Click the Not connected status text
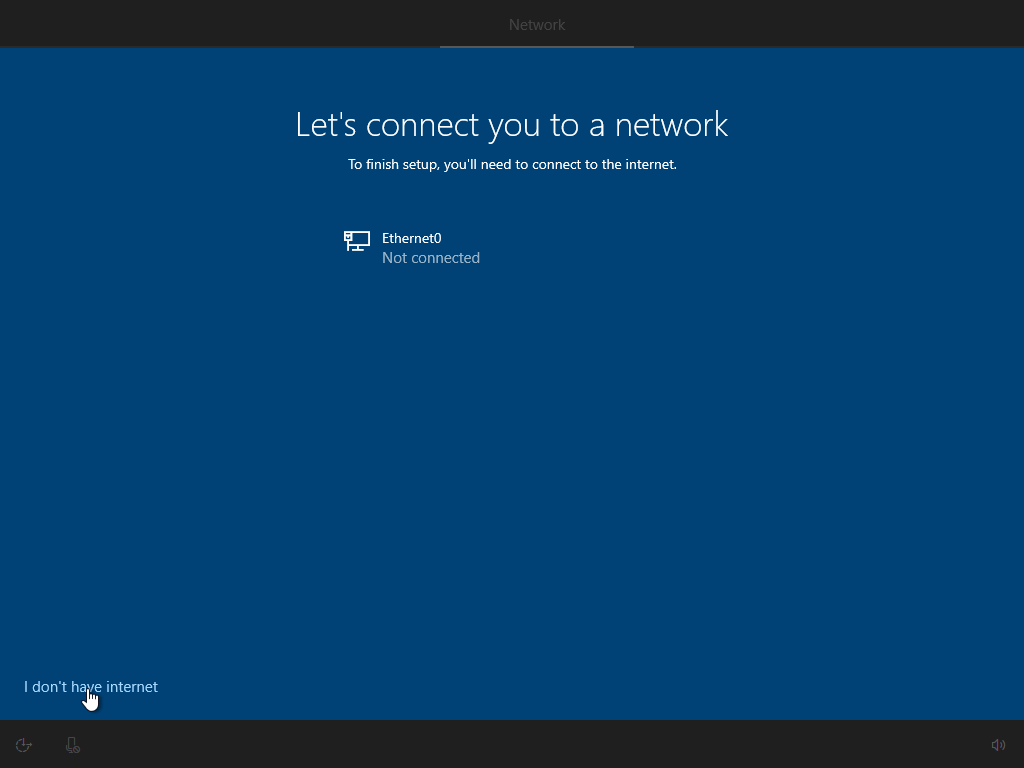 click(x=431, y=257)
